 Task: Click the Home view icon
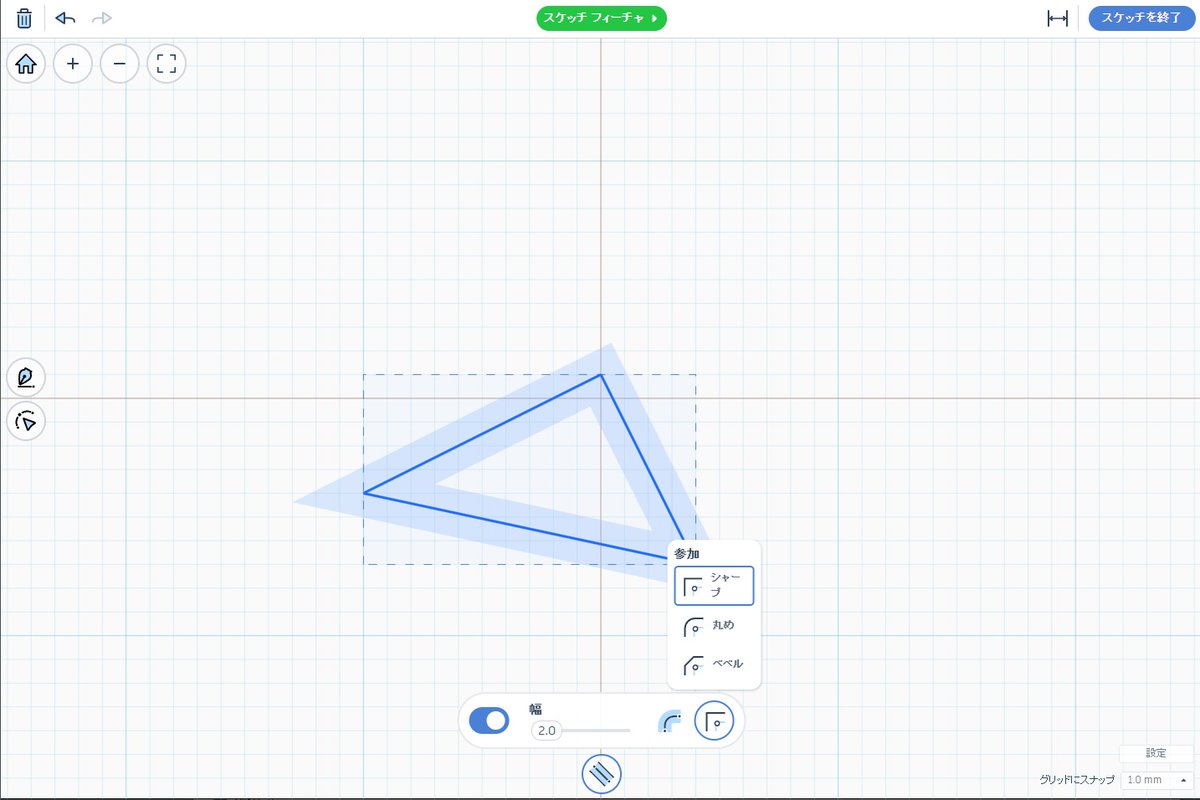[x=26, y=63]
